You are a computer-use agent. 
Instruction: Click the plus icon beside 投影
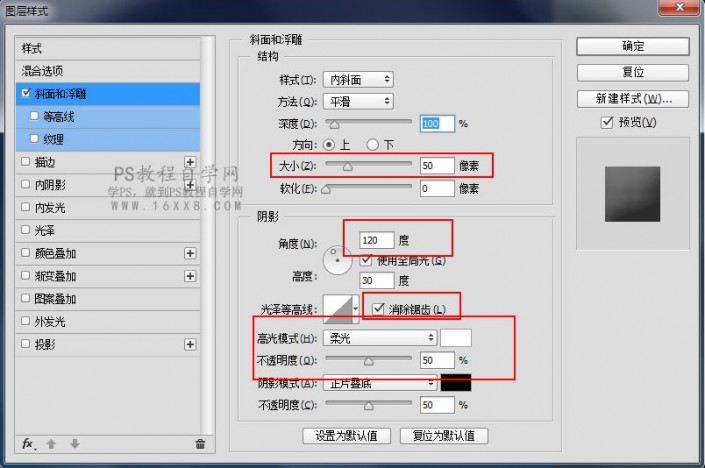pos(190,344)
